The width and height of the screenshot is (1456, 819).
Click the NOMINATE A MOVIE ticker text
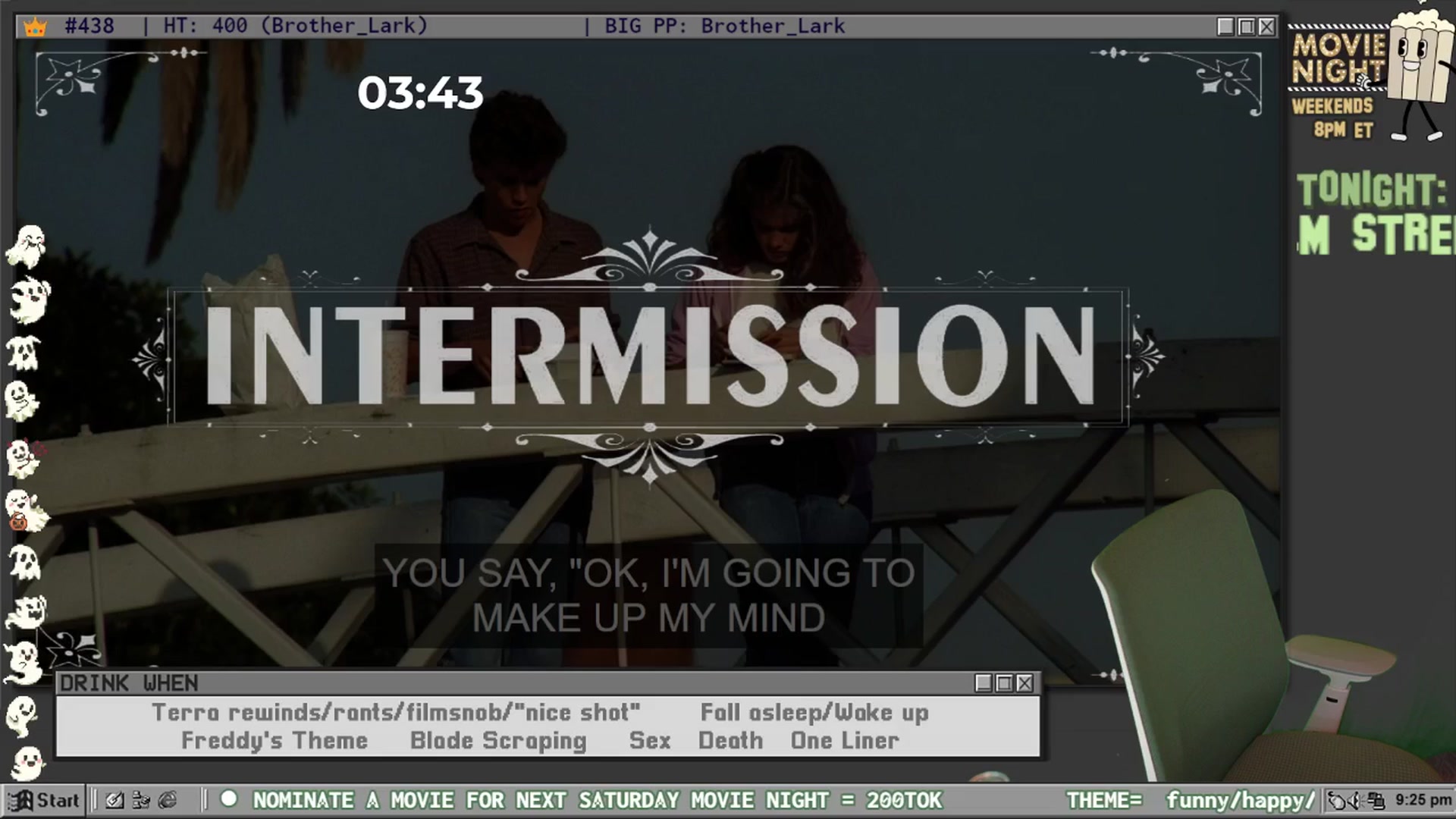pos(598,800)
